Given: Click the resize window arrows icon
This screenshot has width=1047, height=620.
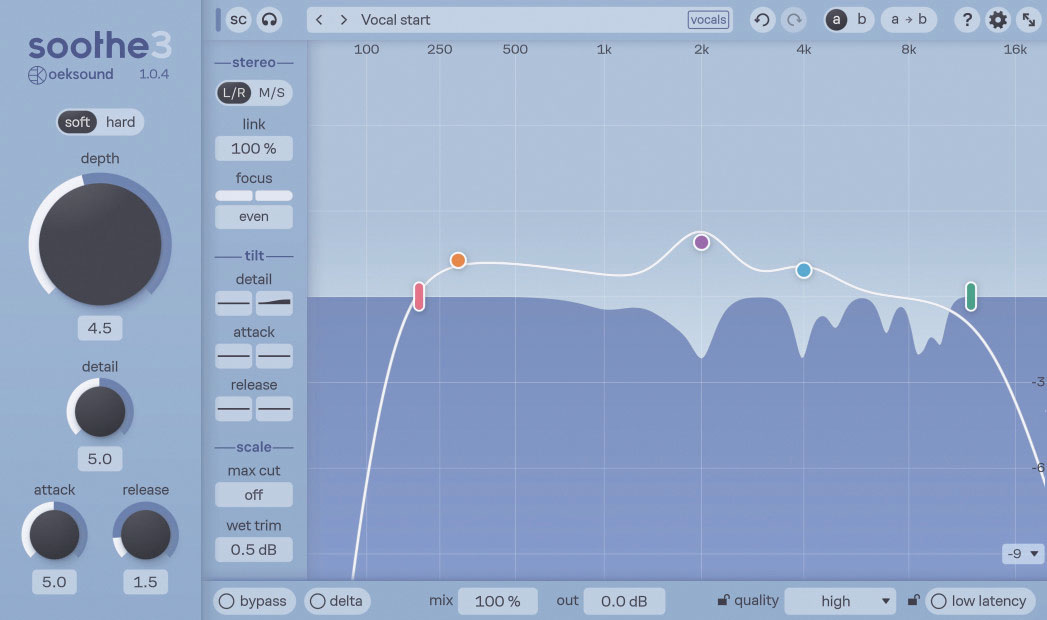Looking at the screenshot, I should (1029, 20).
